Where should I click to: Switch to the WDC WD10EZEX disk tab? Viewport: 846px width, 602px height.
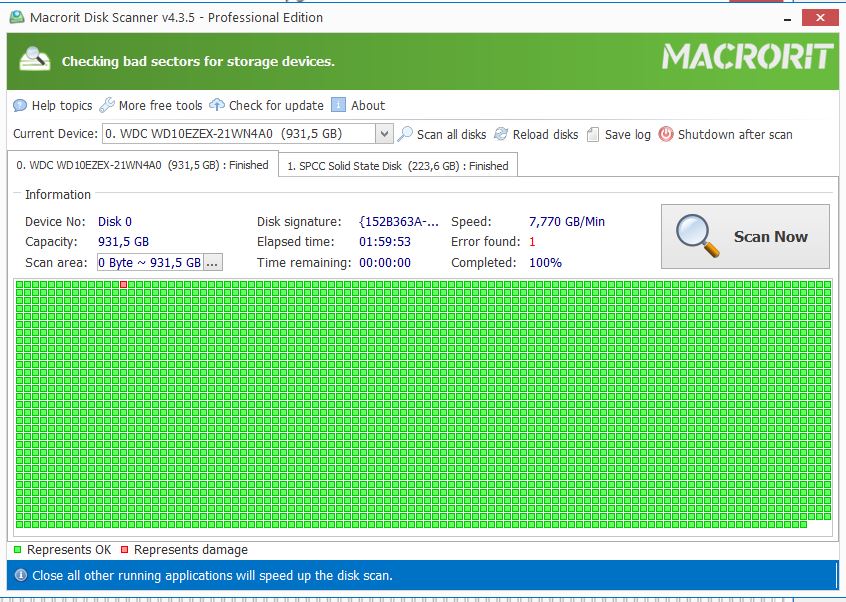[142, 165]
